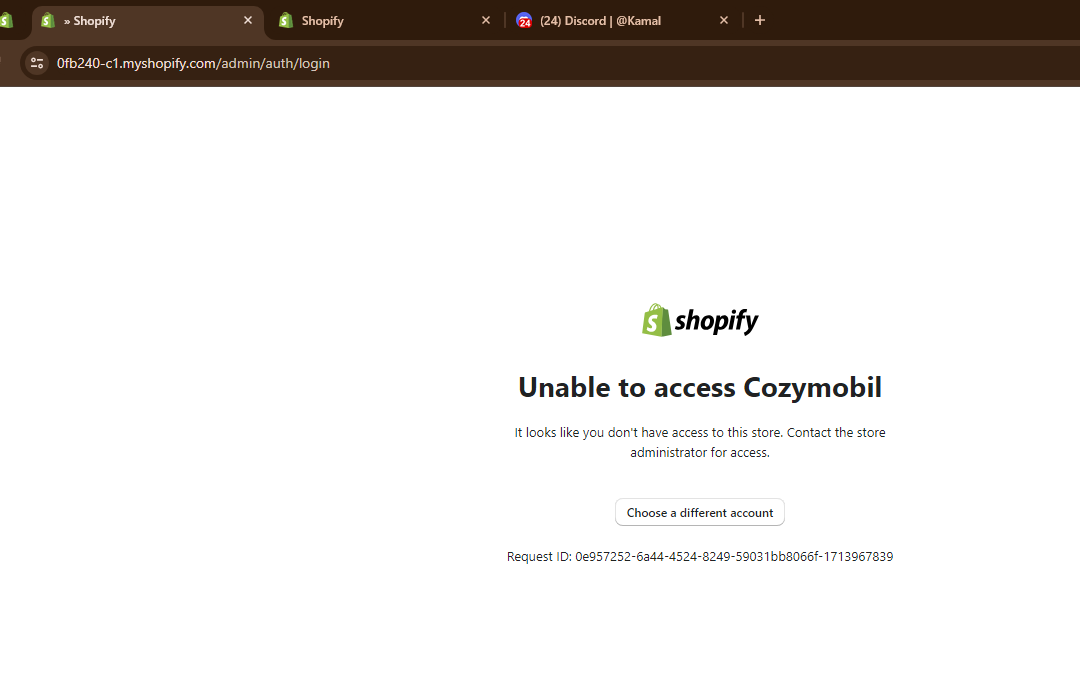This screenshot has width=1080, height=680.
Task: Click the favicon of the second Shopify tab
Action: (286, 20)
